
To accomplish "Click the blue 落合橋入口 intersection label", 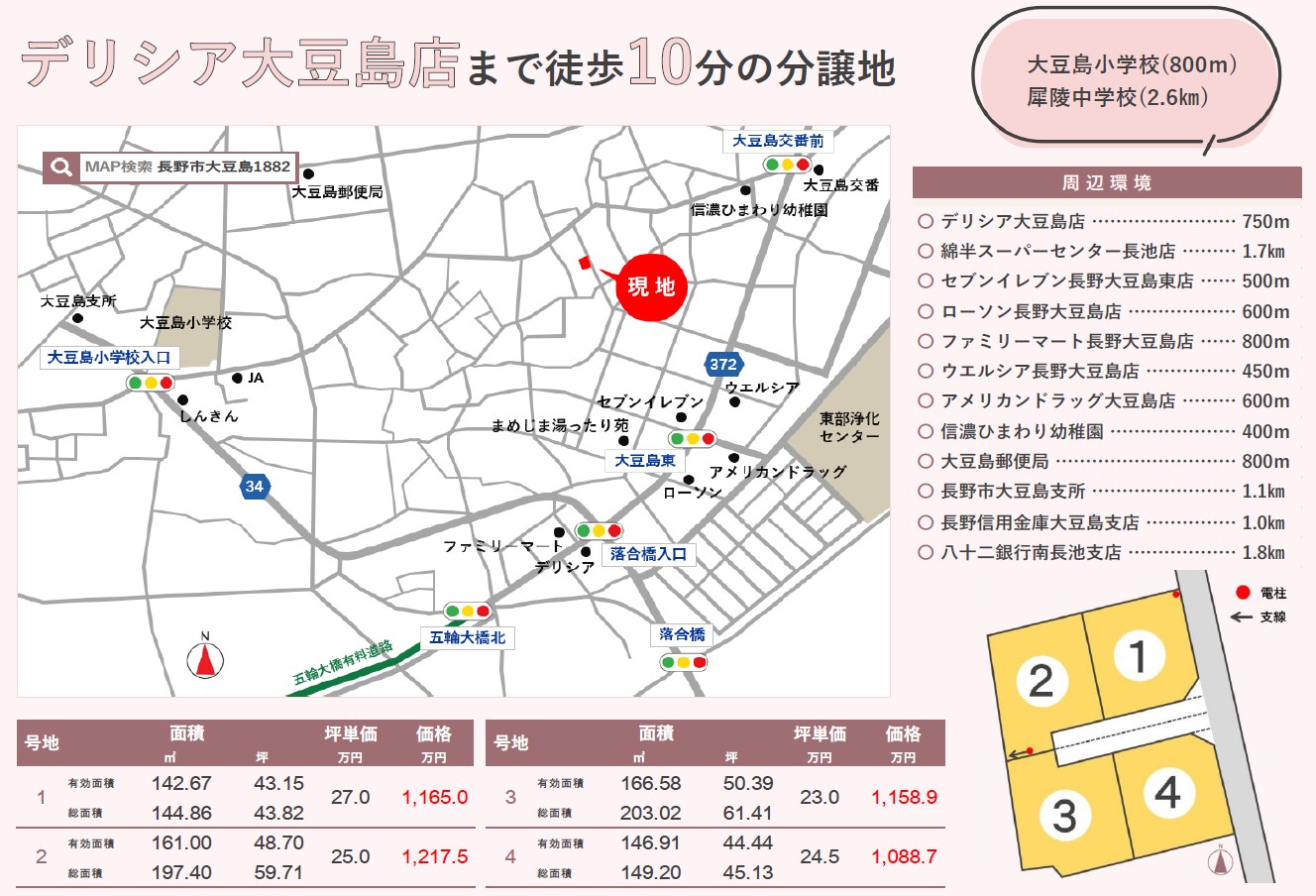I will click(x=648, y=554).
